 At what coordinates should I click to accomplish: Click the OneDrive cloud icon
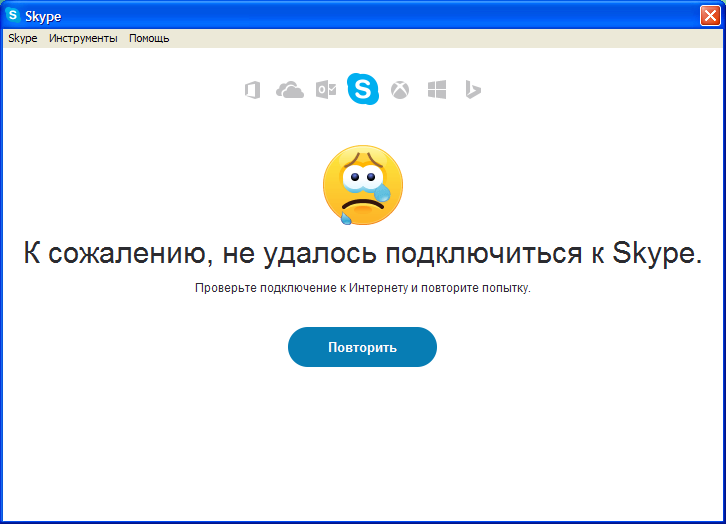(290, 90)
